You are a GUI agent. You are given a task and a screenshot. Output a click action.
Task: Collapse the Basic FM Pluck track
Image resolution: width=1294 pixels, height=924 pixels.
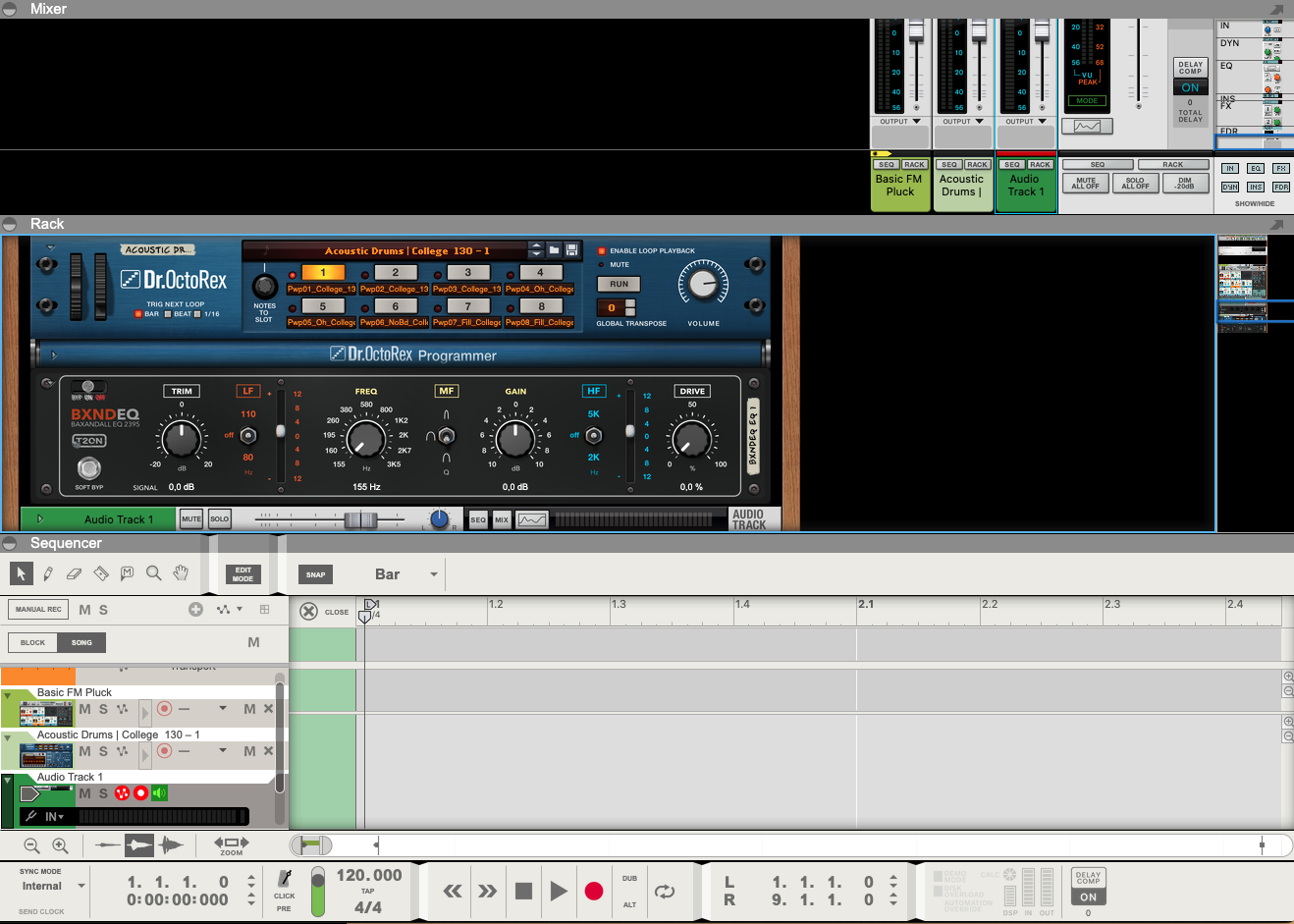[x=8, y=696]
